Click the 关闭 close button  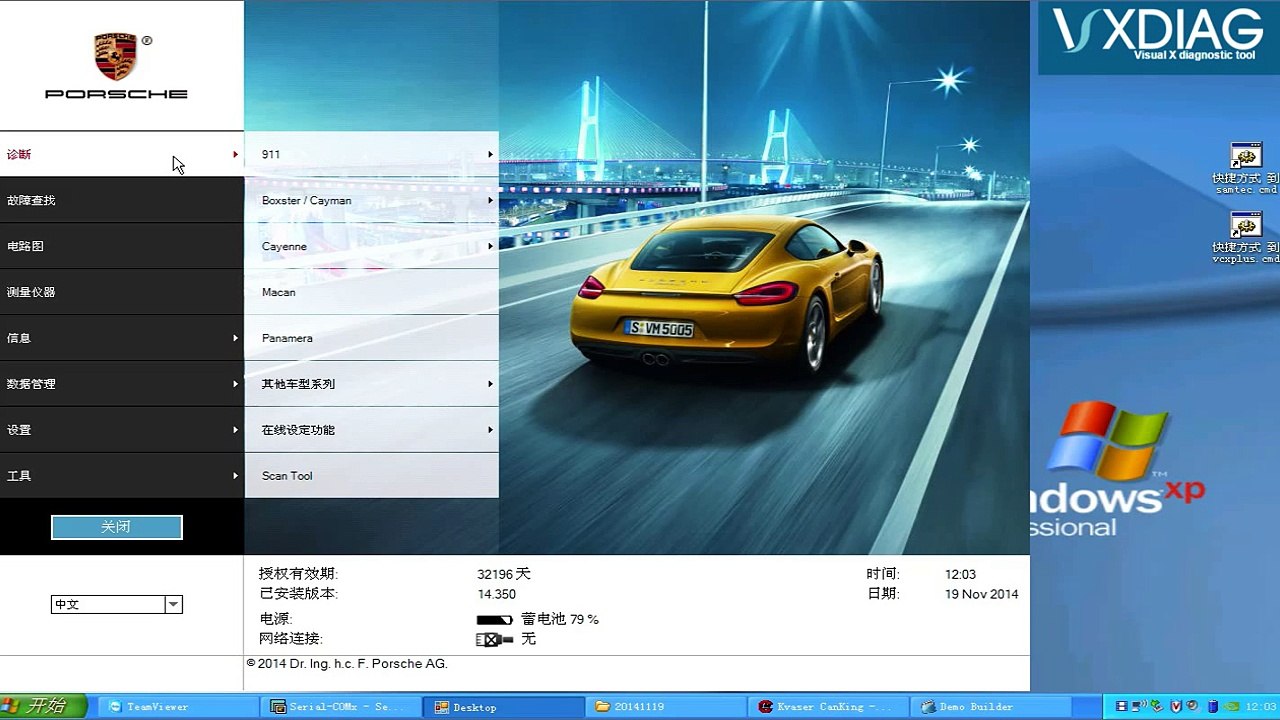(117, 527)
